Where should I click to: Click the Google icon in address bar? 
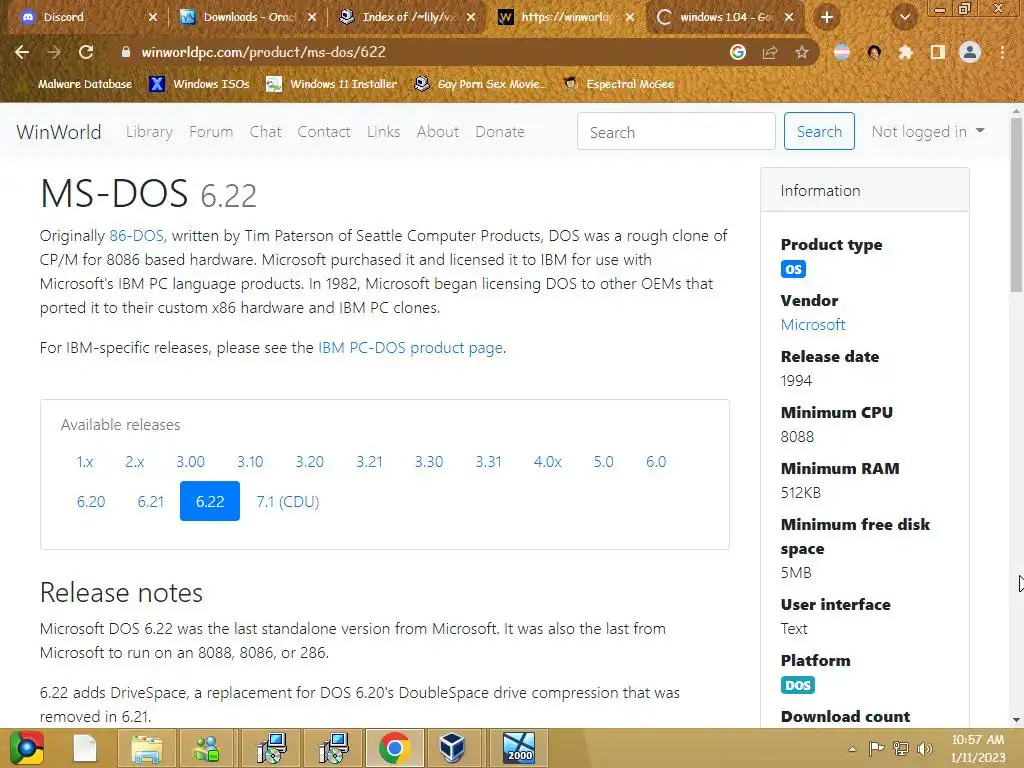coord(738,52)
